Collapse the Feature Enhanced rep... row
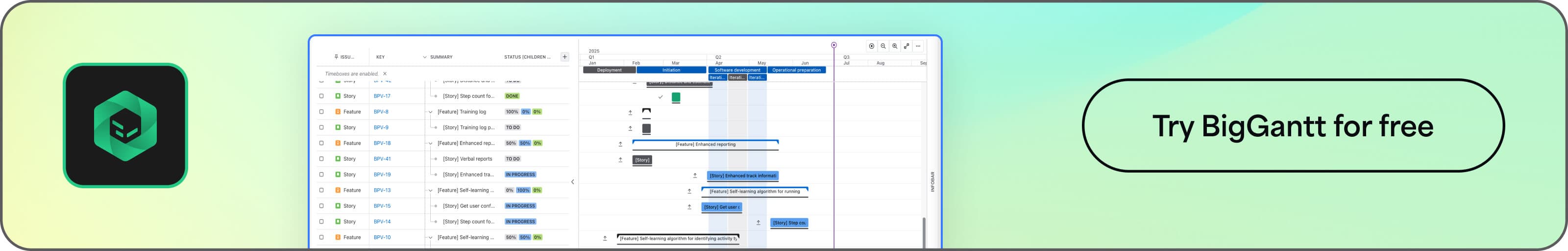Image resolution: width=1568 pixels, height=251 pixels. tap(430, 143)
